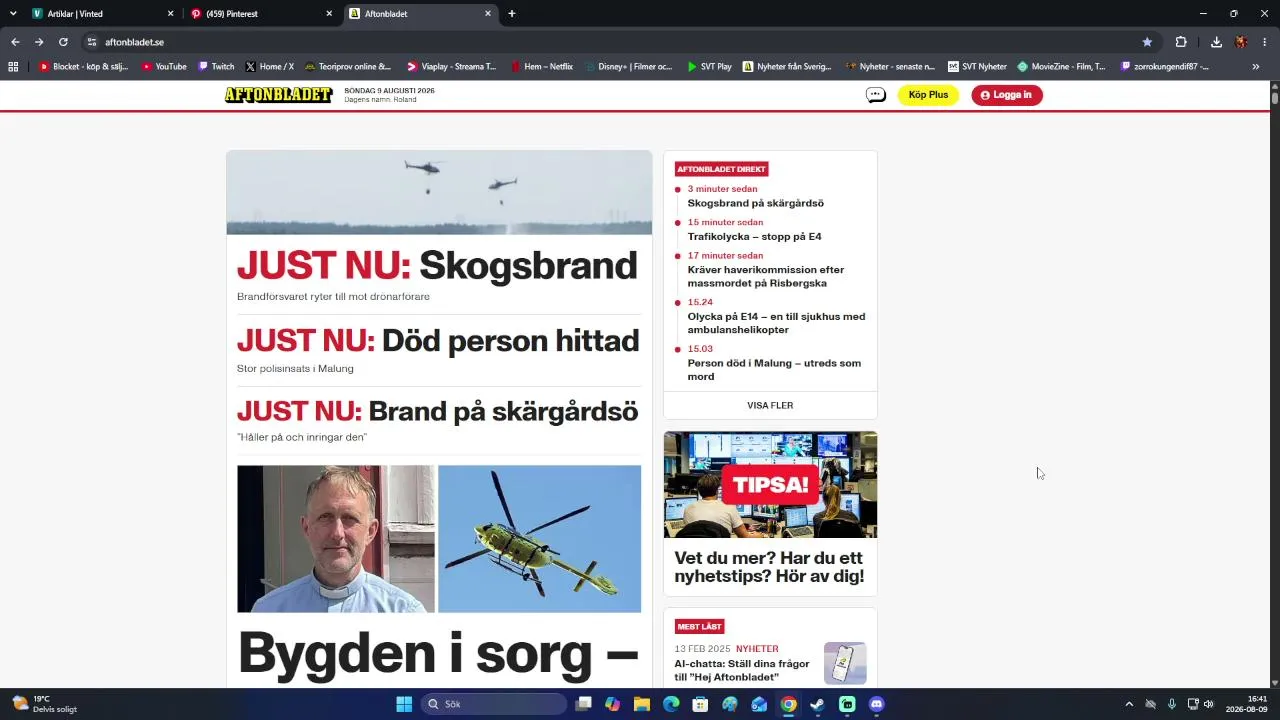
Task: Open the Home / X bookmark
Action: [269, 67]
